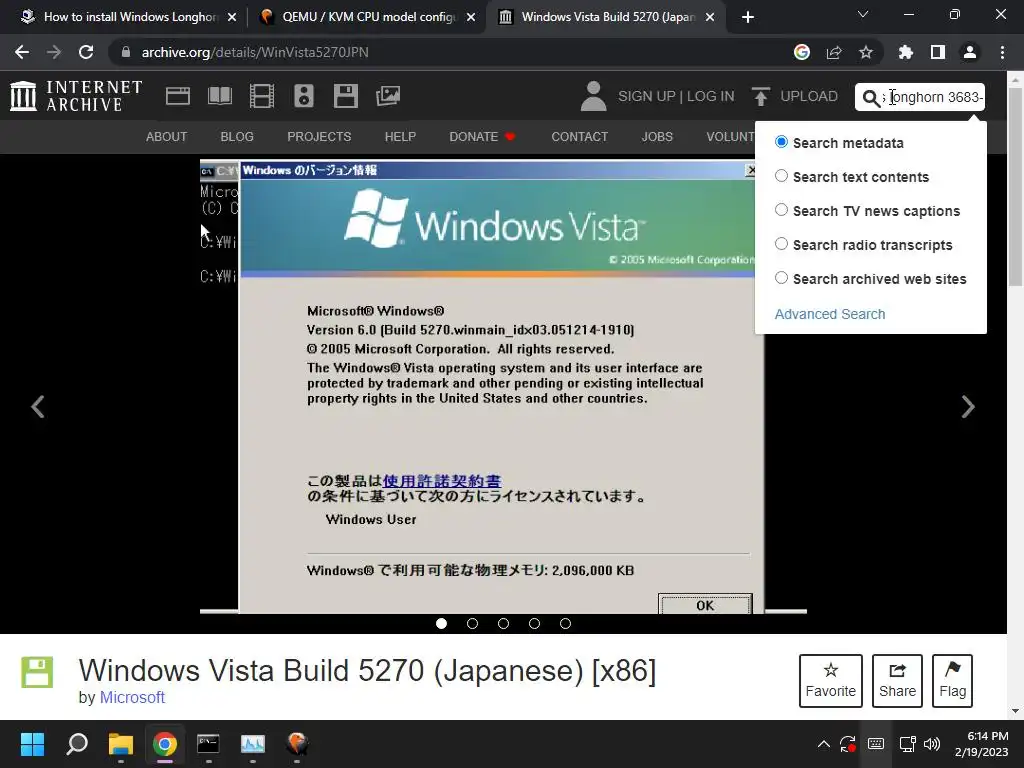Select Search TV news captions option
Screen dimensions: 1024x768
pyautogui.click(x=781, y=210)
